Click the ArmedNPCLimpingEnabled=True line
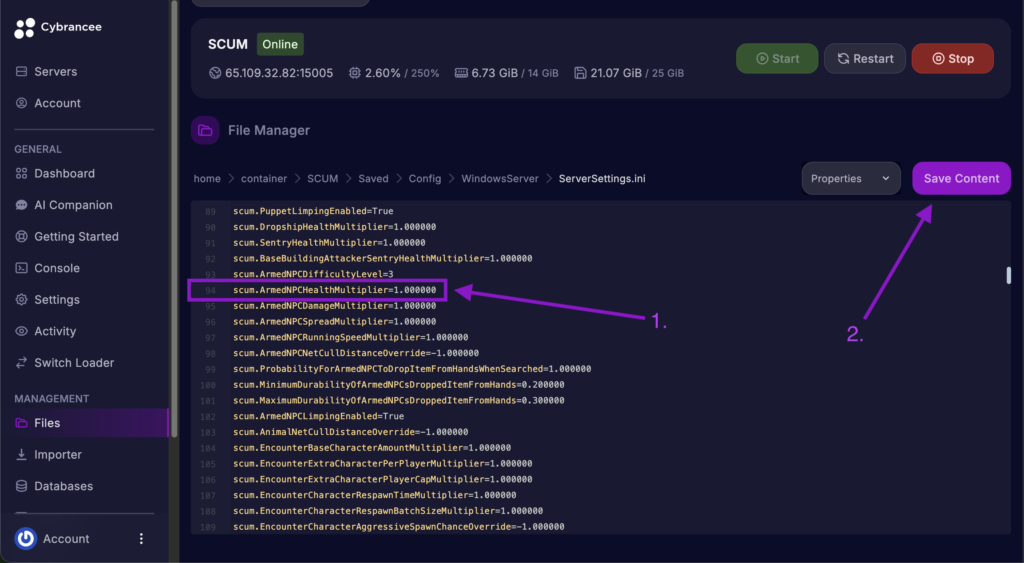 [319, 416]
